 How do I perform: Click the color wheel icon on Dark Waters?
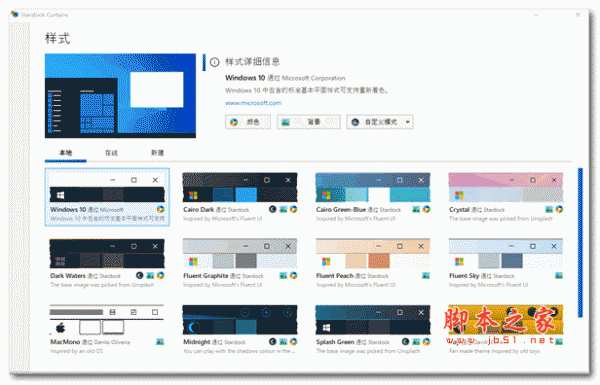point(161,276)
